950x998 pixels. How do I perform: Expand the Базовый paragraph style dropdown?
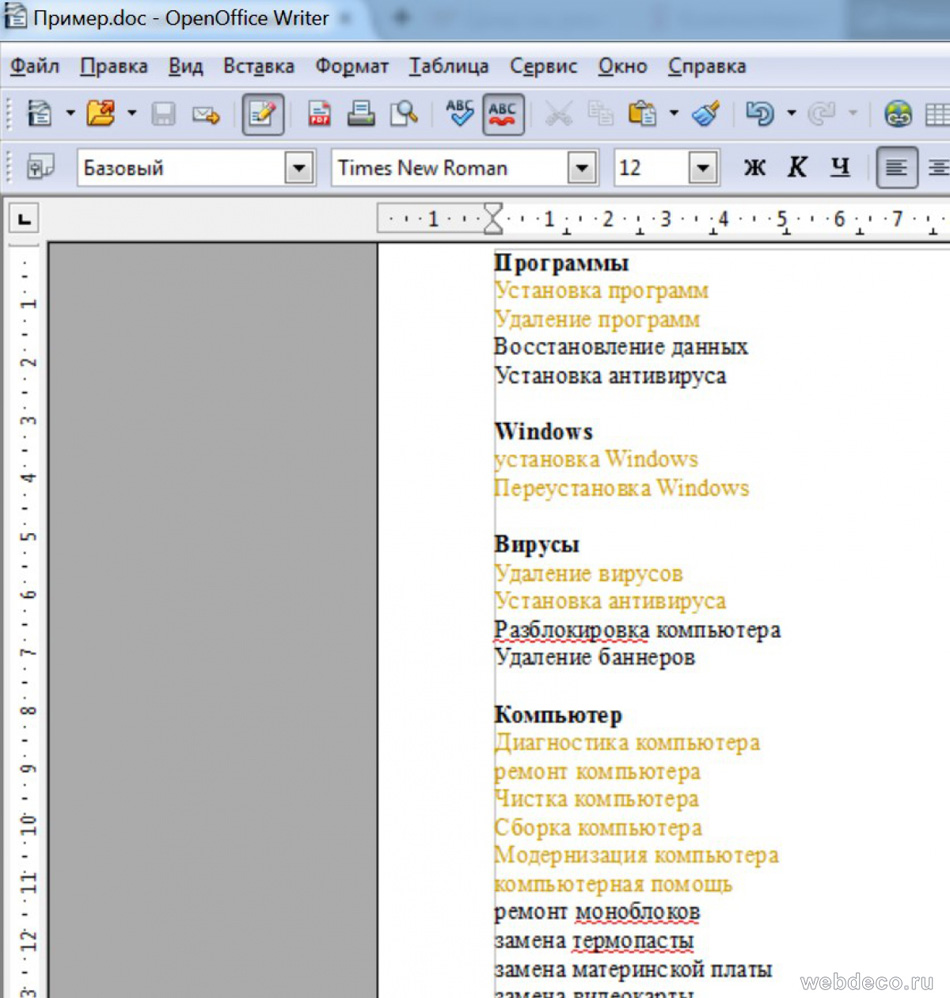click(299, 168)
